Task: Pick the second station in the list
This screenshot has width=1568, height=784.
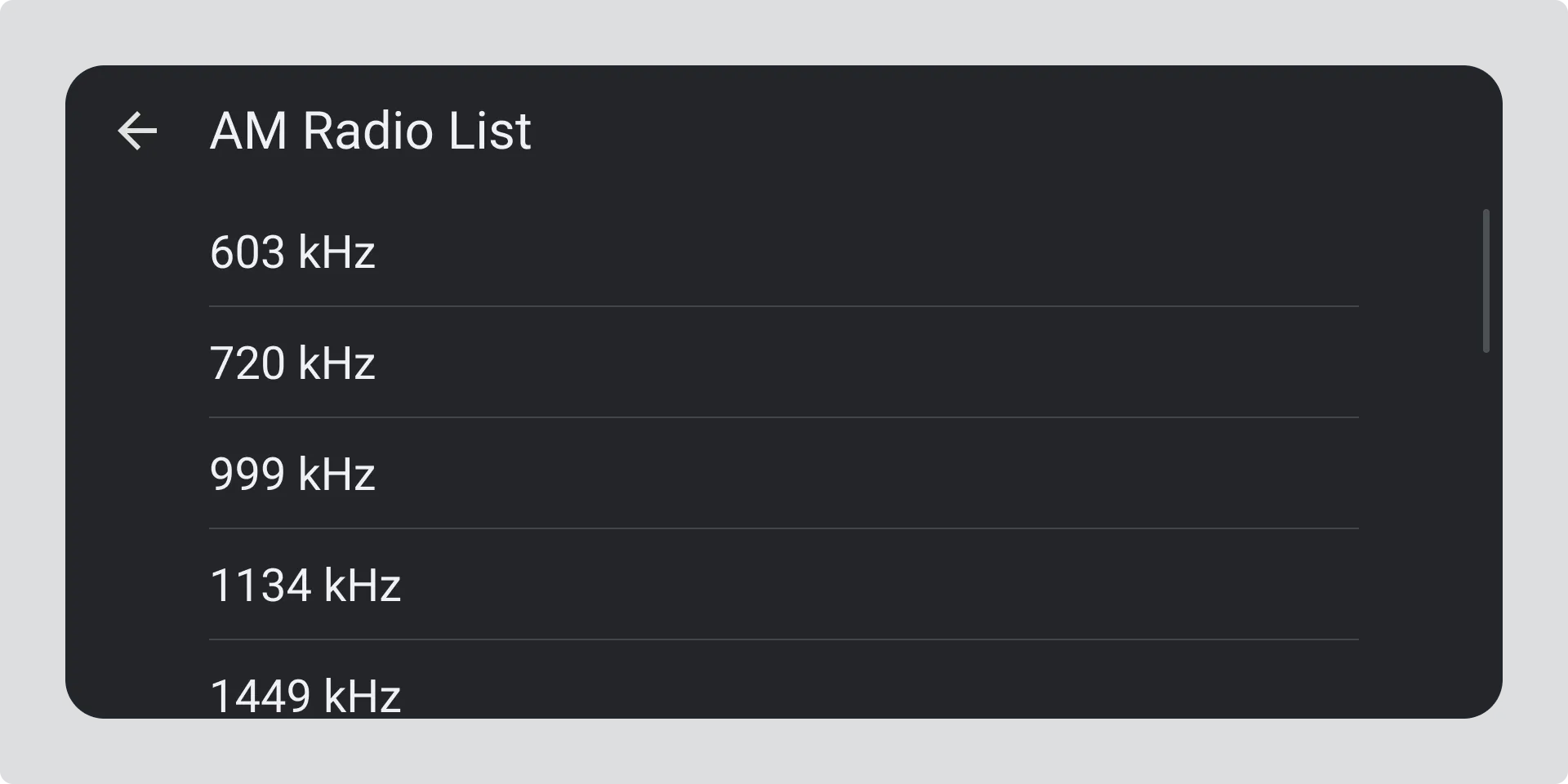Action: coord(292,363)
